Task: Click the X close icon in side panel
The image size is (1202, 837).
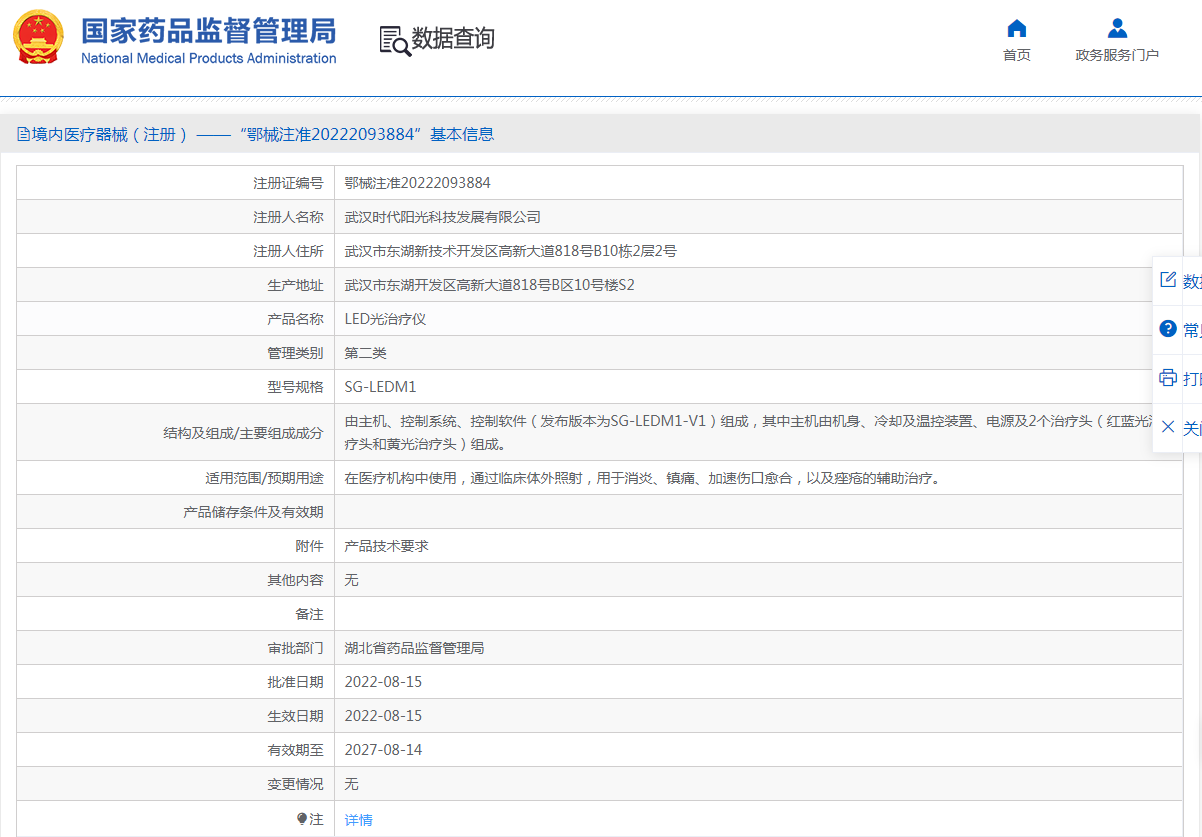Action: point(1167,427)
